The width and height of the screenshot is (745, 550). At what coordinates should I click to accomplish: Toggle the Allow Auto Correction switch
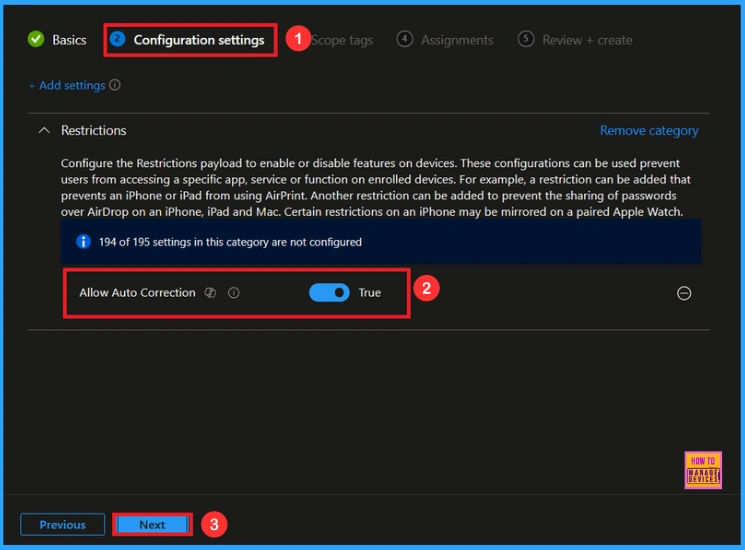click(x=329, y=293)
